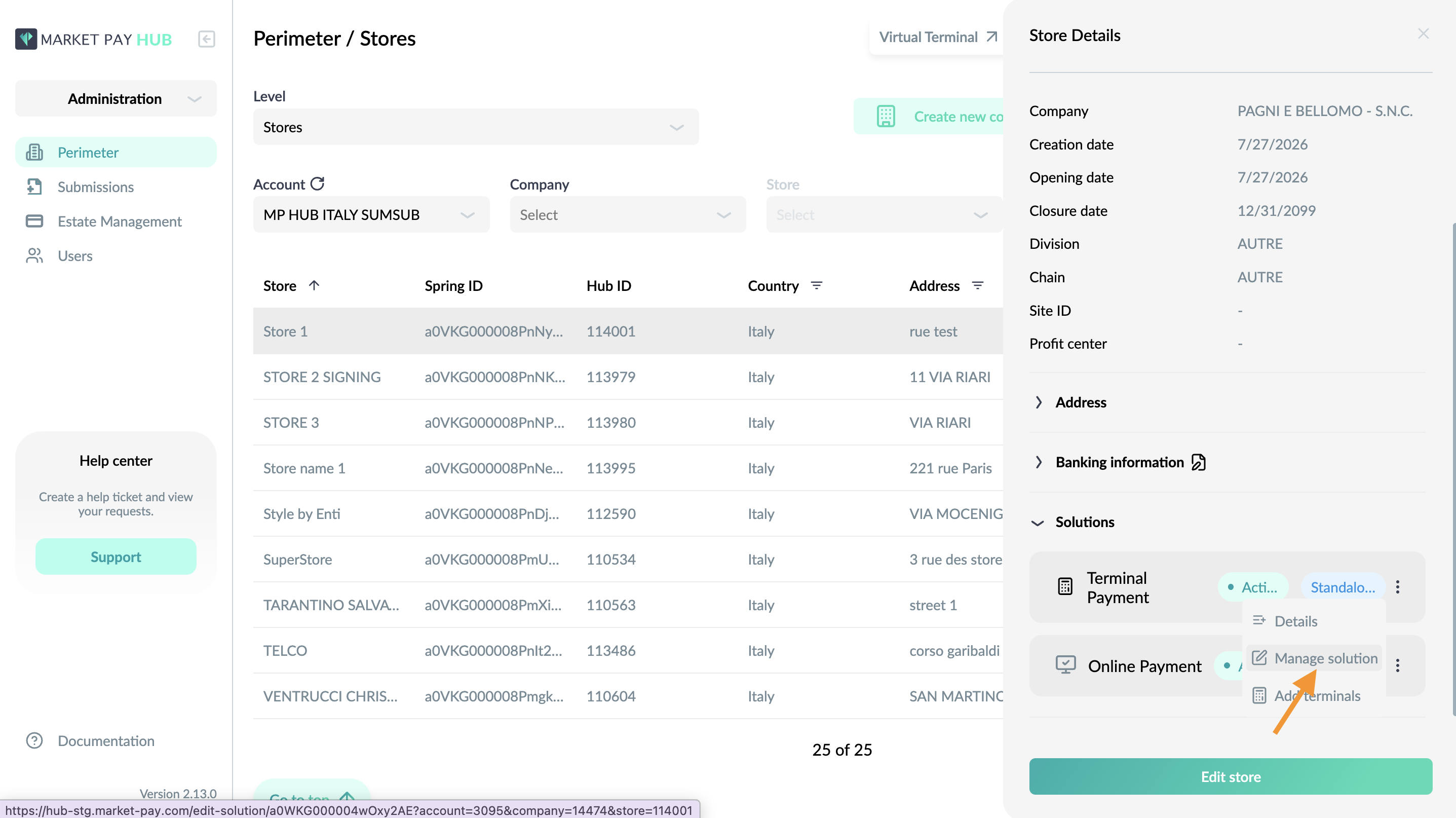Click the Support button
The image size is (1456, 818).
(116, 556)
